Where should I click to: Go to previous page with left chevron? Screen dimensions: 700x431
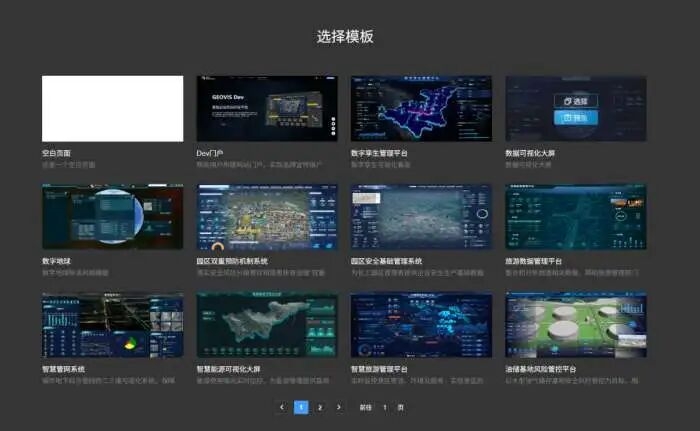282,407
